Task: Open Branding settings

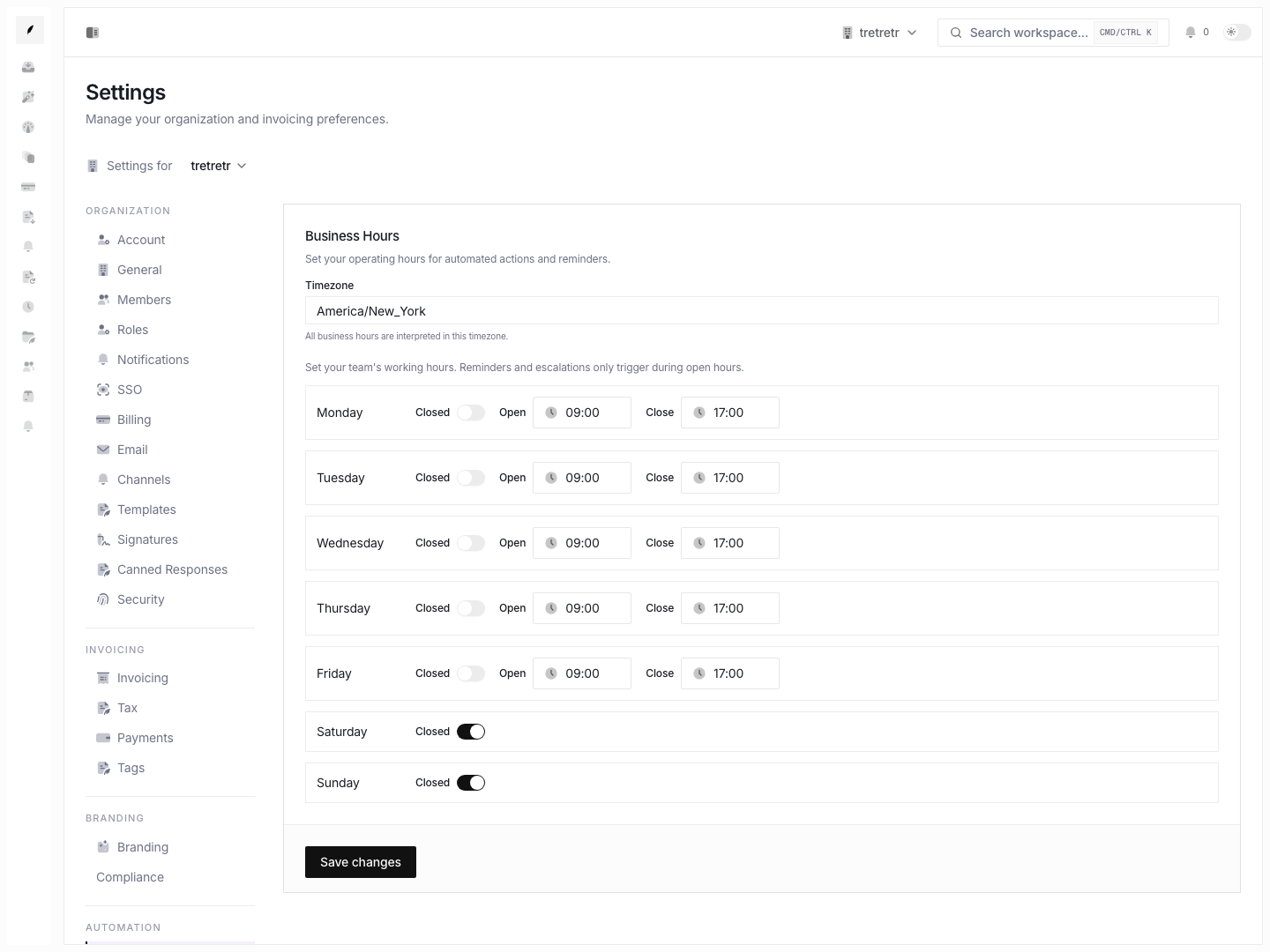Action: (170, 847)
